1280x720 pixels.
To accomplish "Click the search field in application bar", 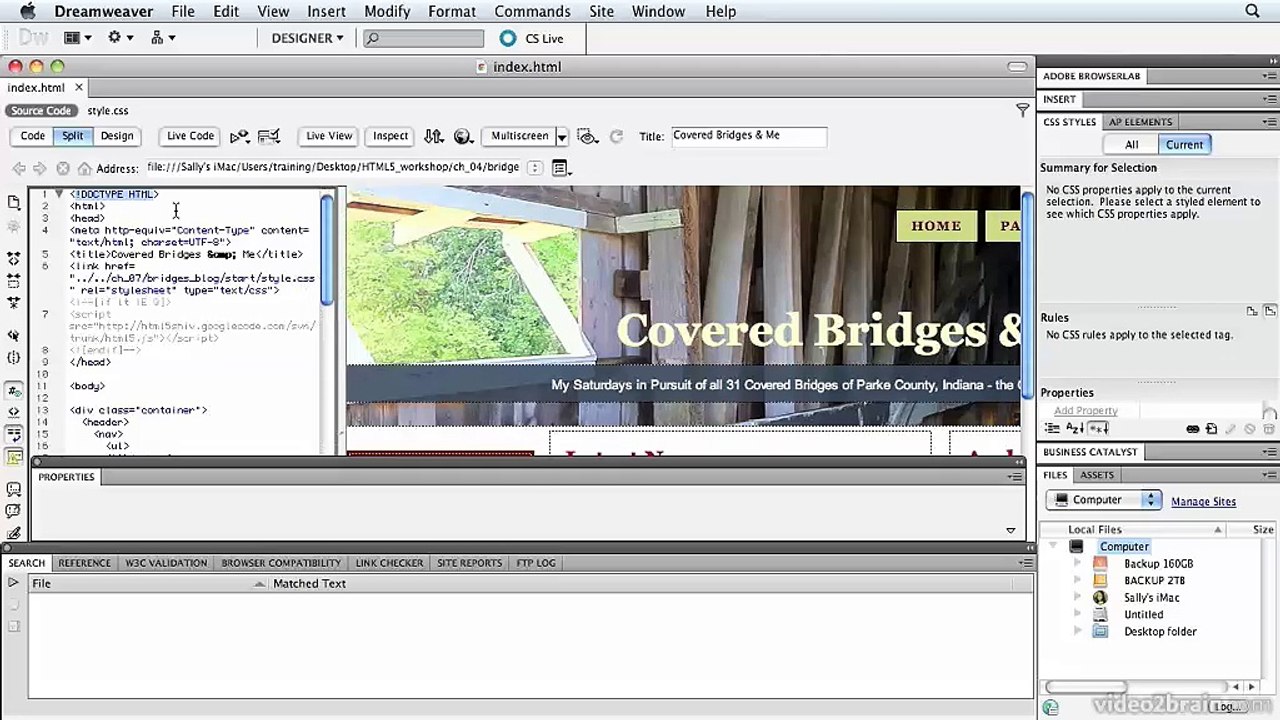I will [x=423, y=38].
